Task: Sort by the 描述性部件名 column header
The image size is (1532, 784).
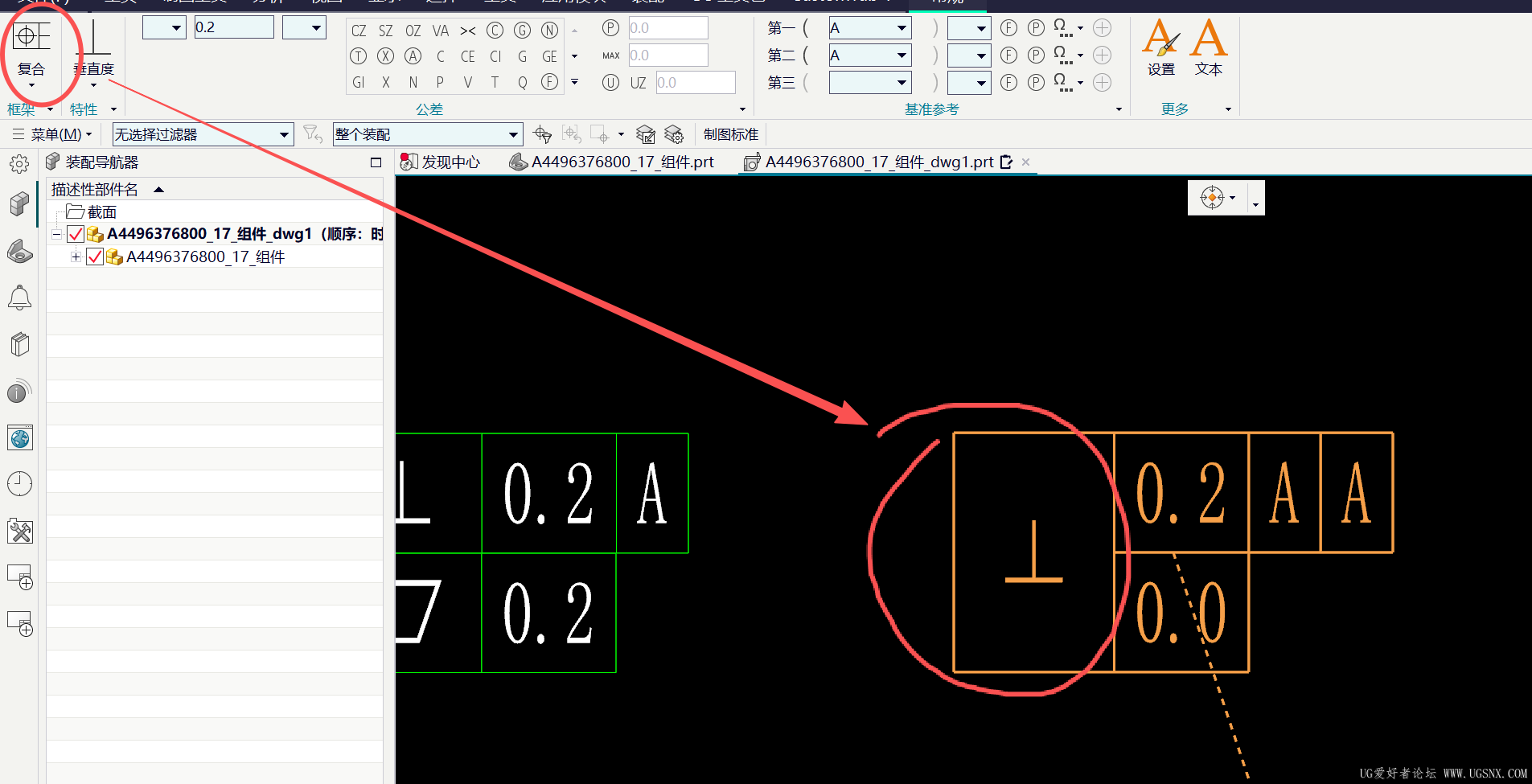Action: tap(95, 190)
